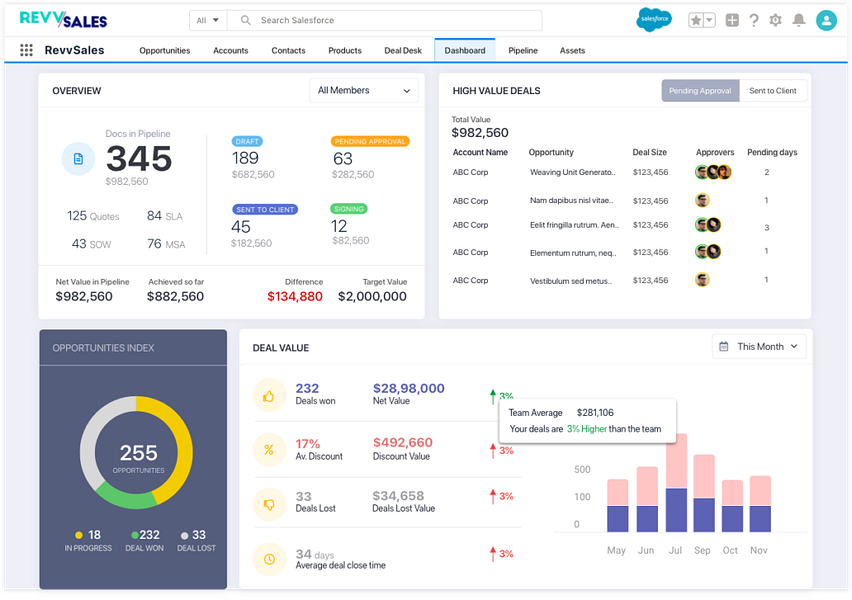Screen dimensions: 852x600
Task: Click the SIGNING status badge
Action: click(349, 209)
